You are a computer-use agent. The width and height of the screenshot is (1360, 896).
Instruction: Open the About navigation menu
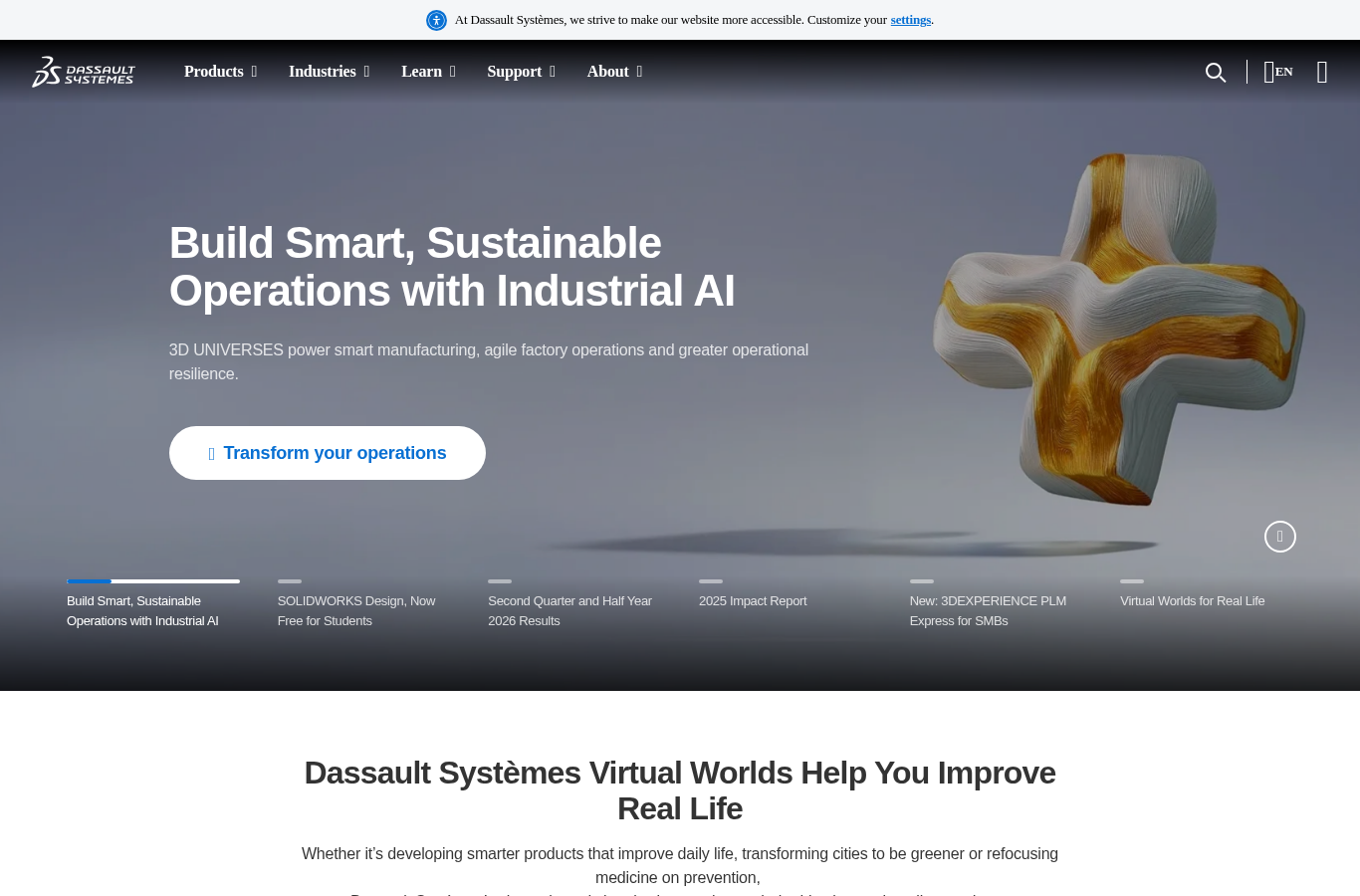[x=614, y=72]
